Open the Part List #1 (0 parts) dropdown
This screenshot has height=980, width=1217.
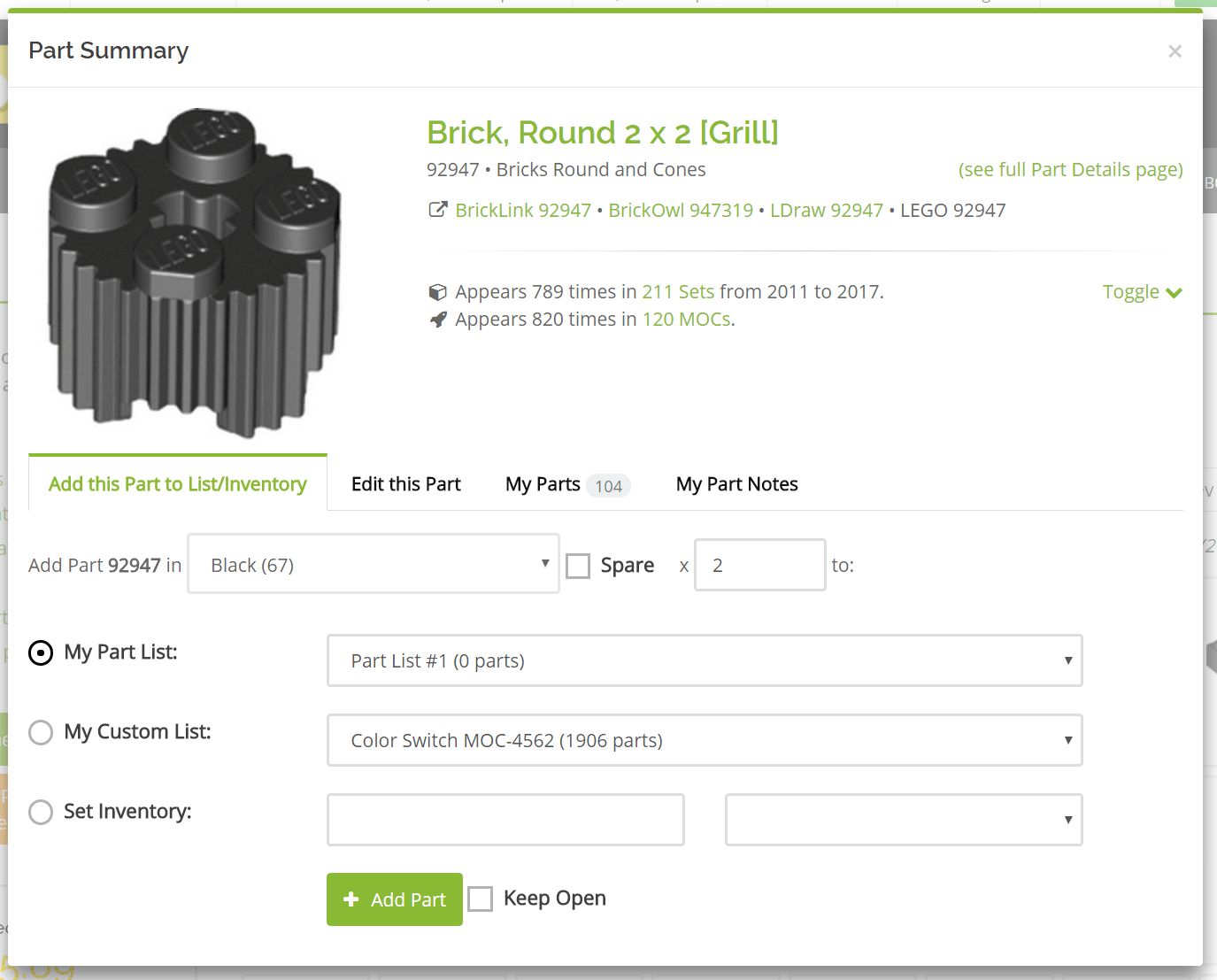tap(705, 660)
